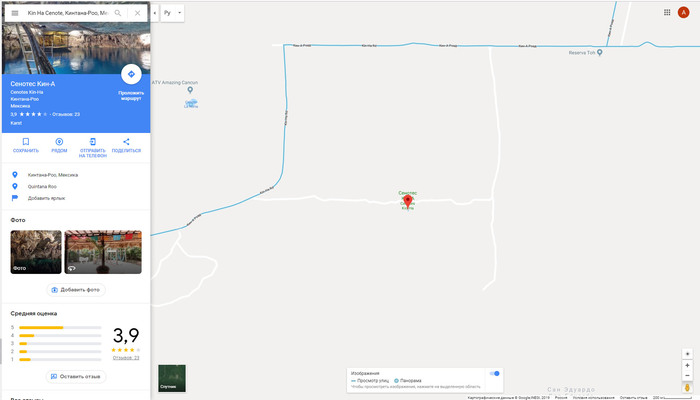Toggle the imagery layer switch
The image size is (700, 400).
click(x=495, y=373)
